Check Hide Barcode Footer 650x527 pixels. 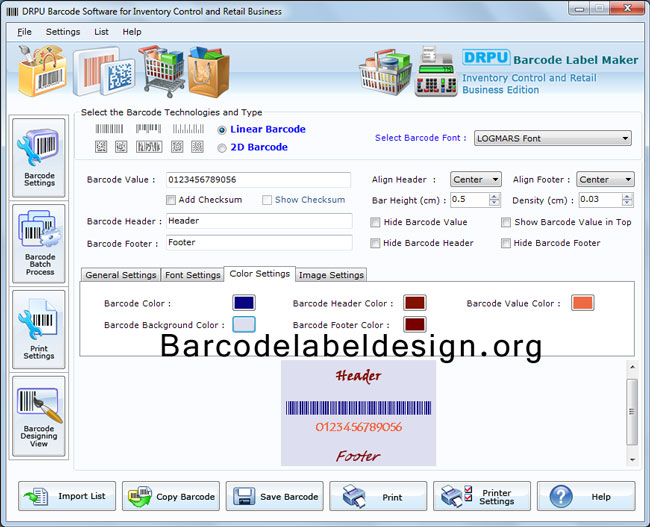506,243
